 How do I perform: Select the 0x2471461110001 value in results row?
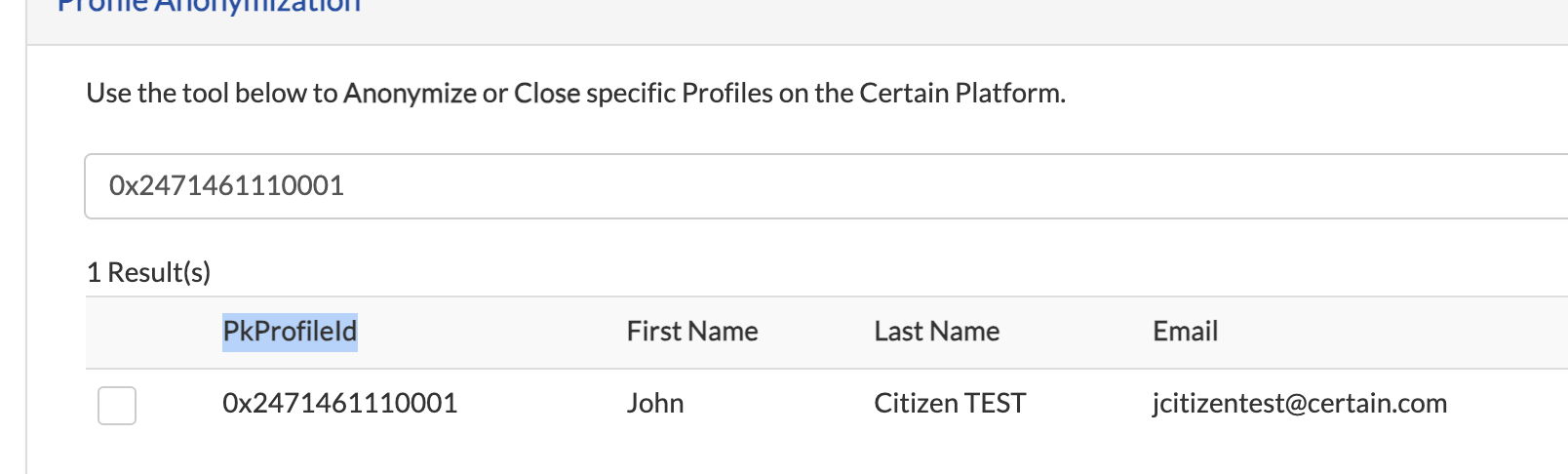340,403
